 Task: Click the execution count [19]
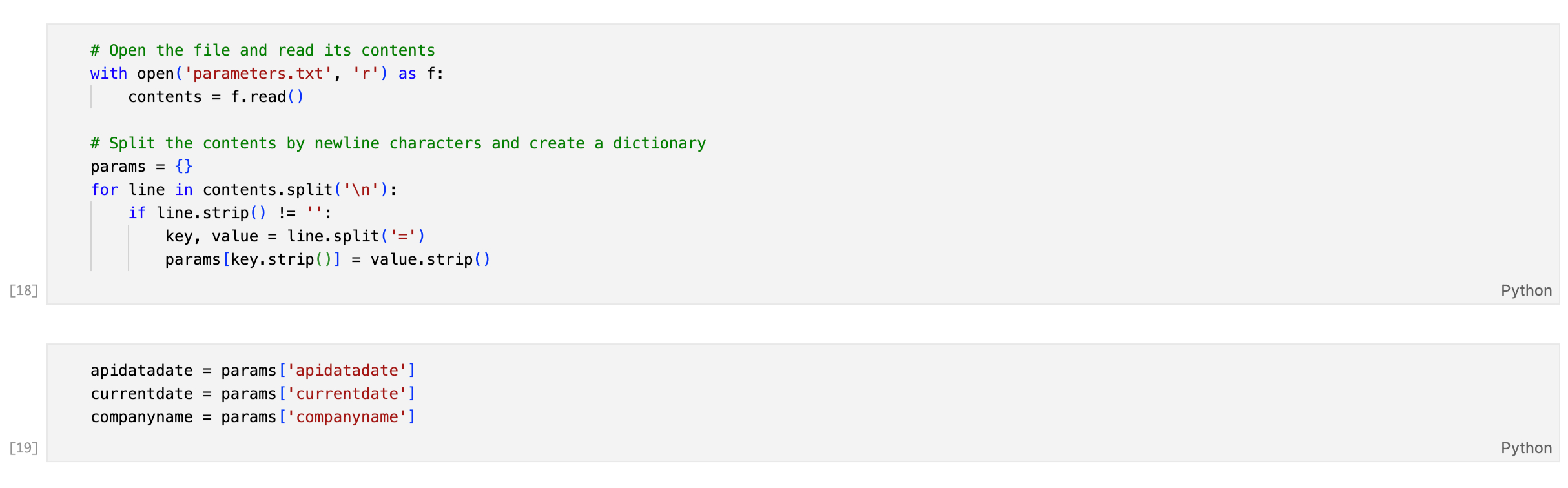click(x=24, y=448)
